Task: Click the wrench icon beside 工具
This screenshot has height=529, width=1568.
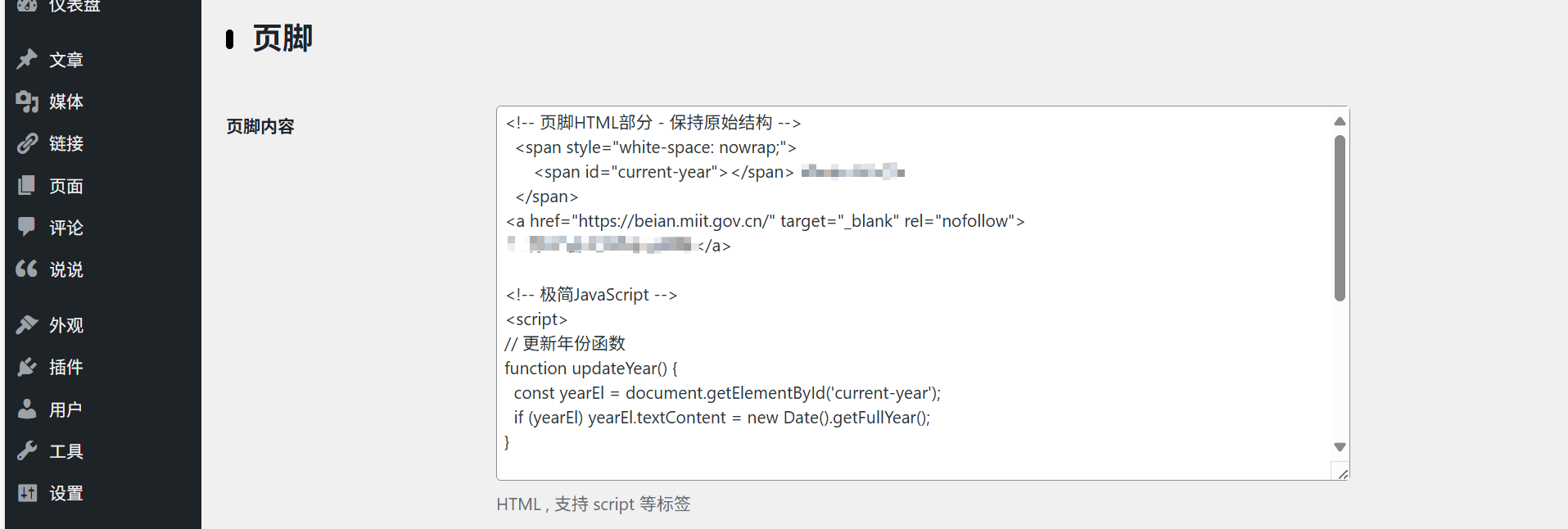Action: pos(27,450)
